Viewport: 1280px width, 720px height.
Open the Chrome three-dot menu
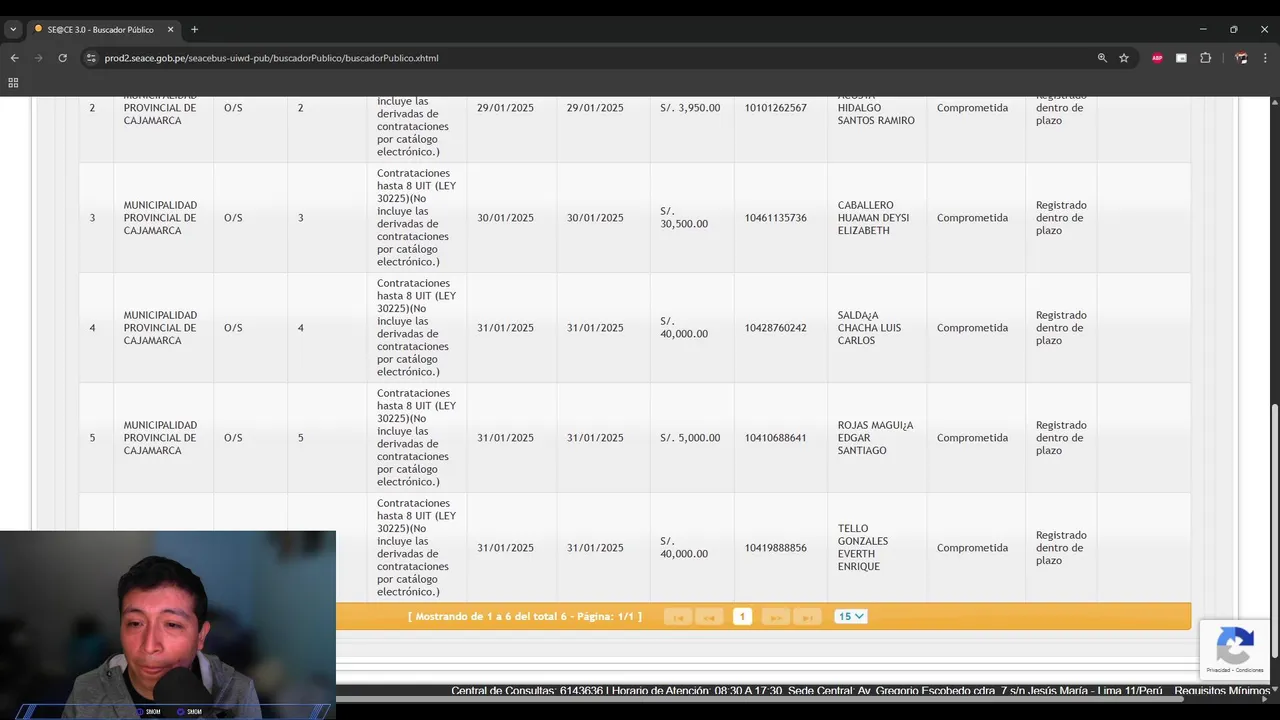tap(1265, 58)
